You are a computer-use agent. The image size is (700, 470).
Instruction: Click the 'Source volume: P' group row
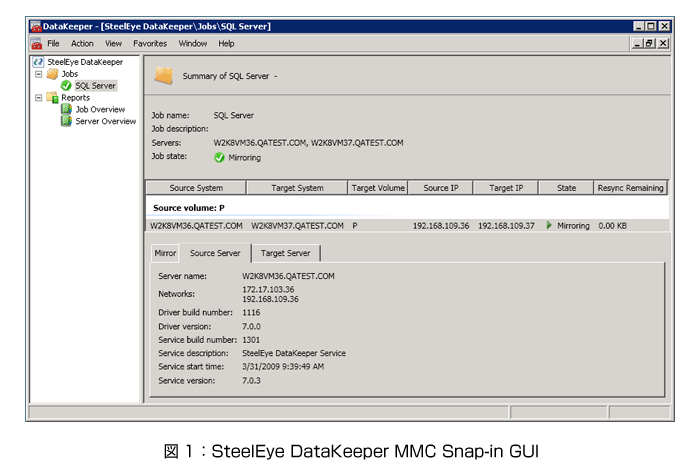408,208
